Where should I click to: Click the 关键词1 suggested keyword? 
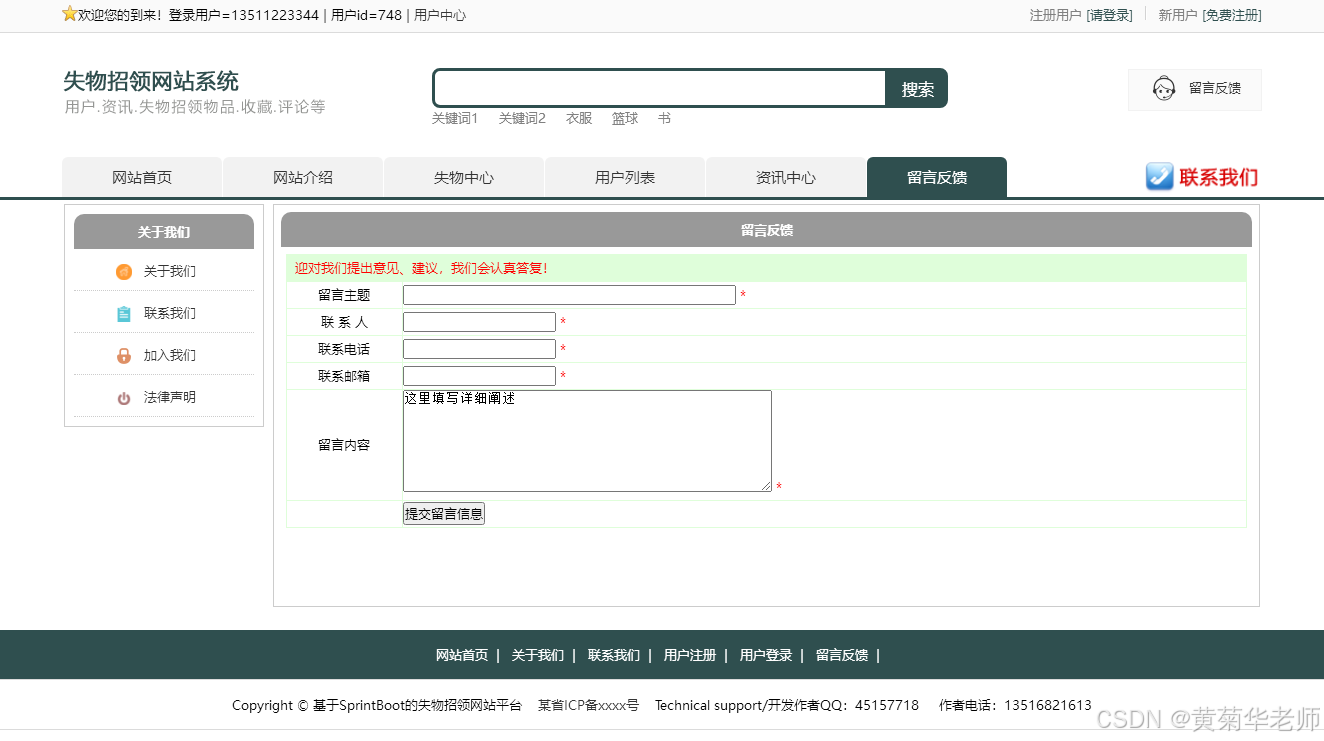pyautogui.click(x=455, y=118)
